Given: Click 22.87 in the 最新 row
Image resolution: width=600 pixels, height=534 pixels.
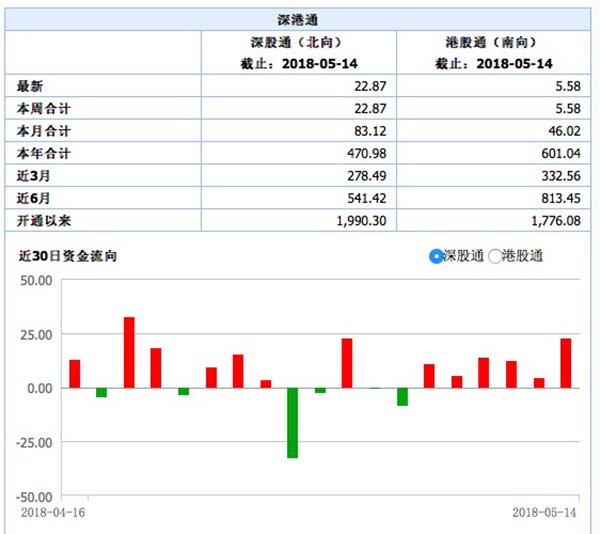Looking at the screenshot, I should coord(370,86).
